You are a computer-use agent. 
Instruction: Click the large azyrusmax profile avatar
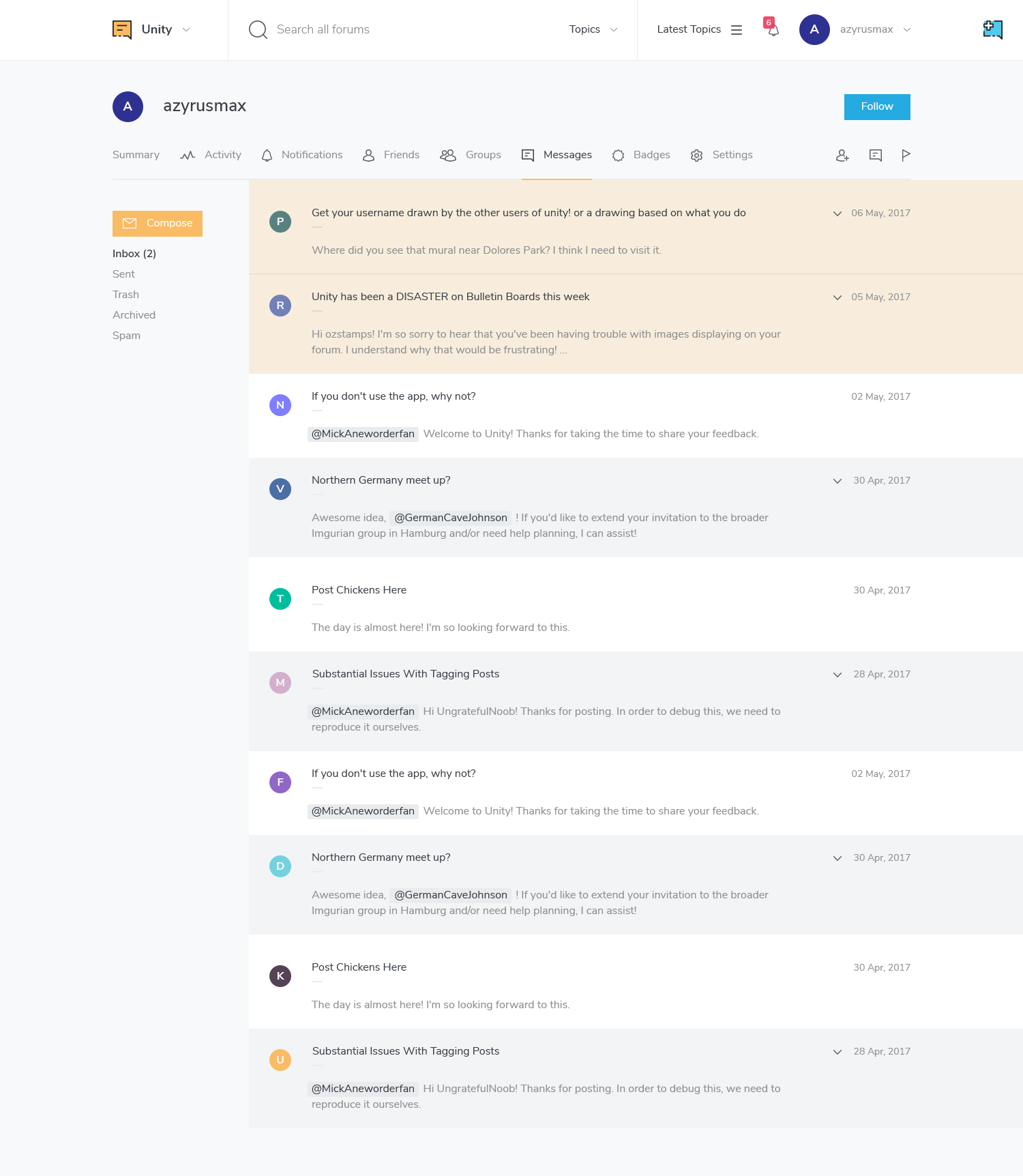(128, 106)
